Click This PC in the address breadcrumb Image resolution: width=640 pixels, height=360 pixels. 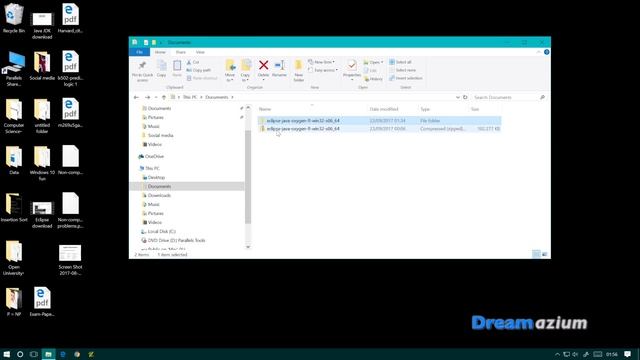[190, 97]
